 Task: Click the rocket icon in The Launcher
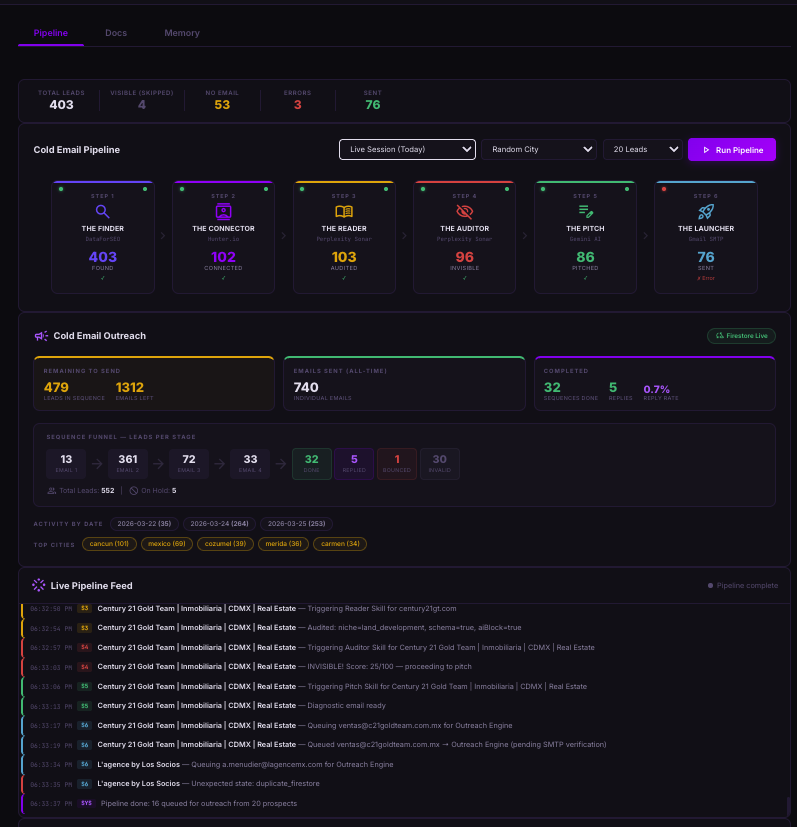pos(705,212)
